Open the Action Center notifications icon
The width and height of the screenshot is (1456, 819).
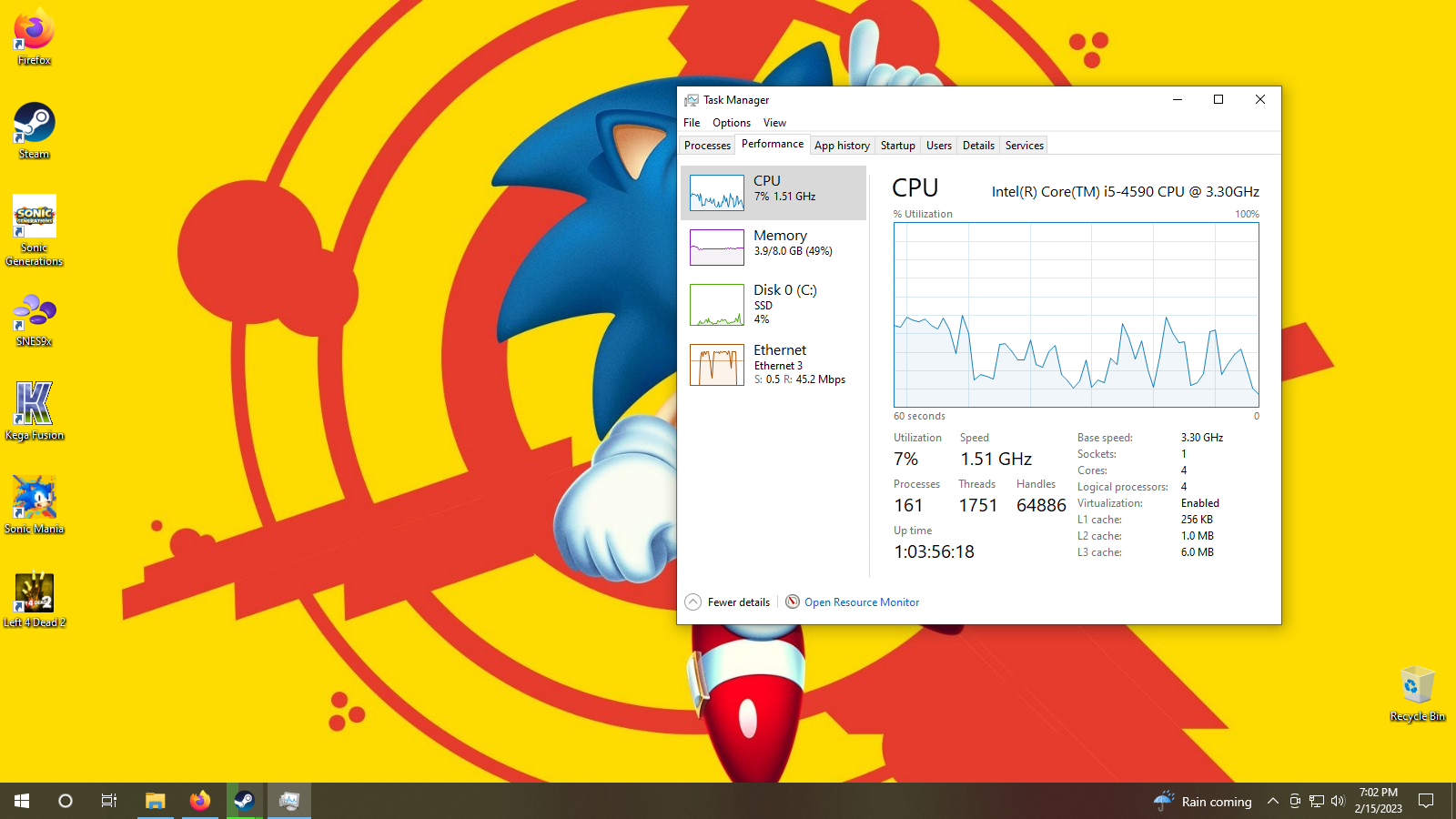[1427, 802]
